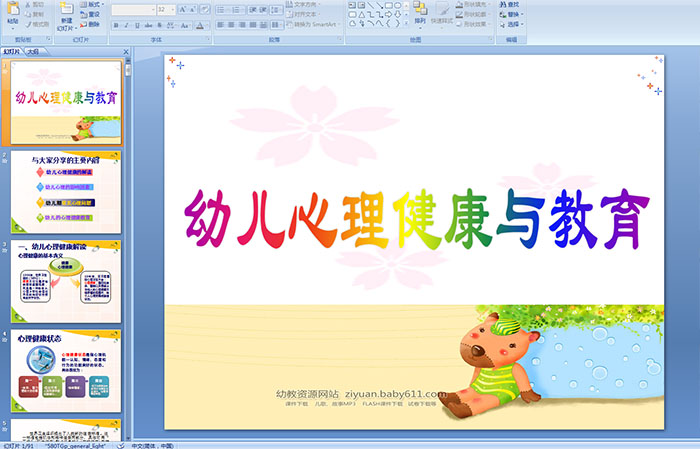Click Convert to SmartArt button

(x=313, y=24)
